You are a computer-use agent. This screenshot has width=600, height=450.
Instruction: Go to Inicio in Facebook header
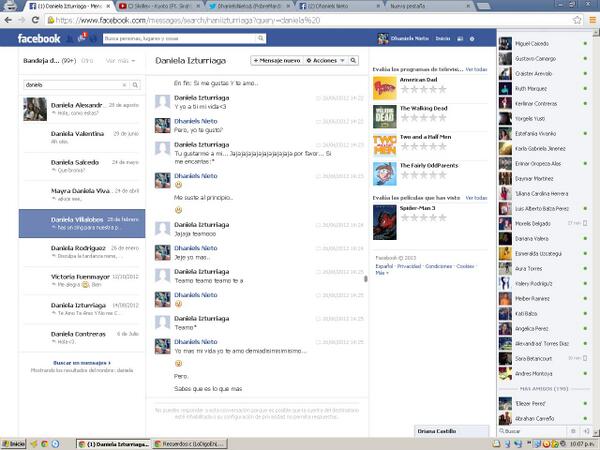pos(443,39)
